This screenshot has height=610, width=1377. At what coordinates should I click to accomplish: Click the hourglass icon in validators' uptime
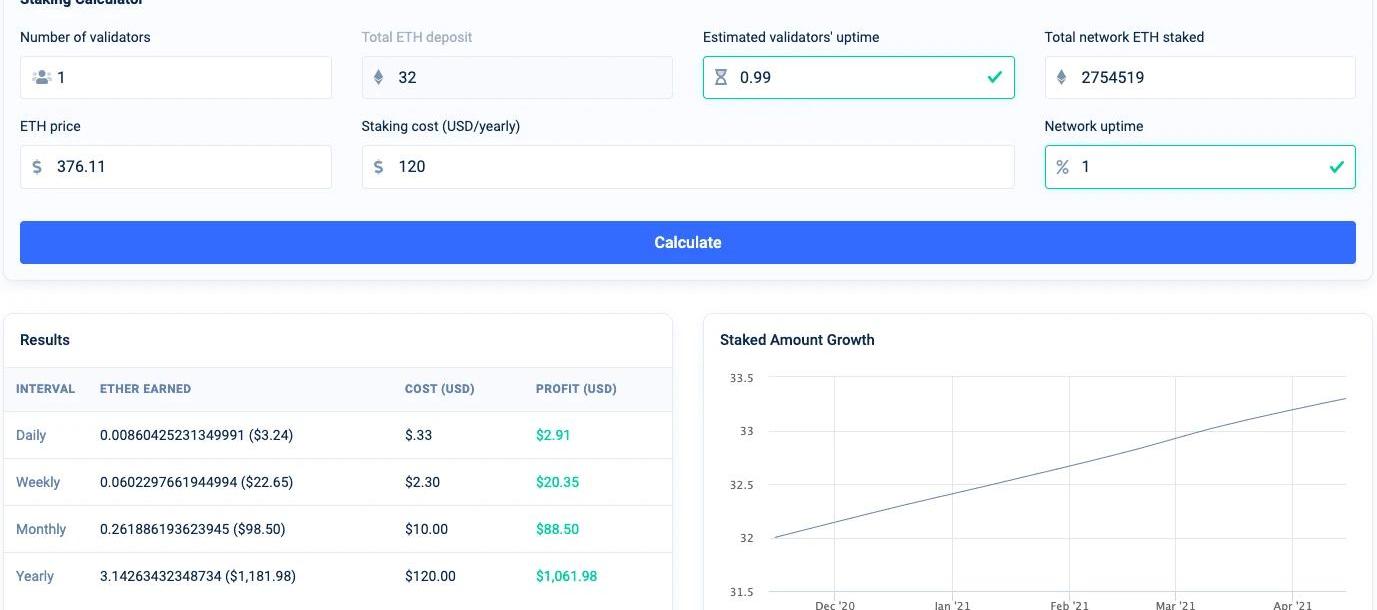[x=721, y=77]
